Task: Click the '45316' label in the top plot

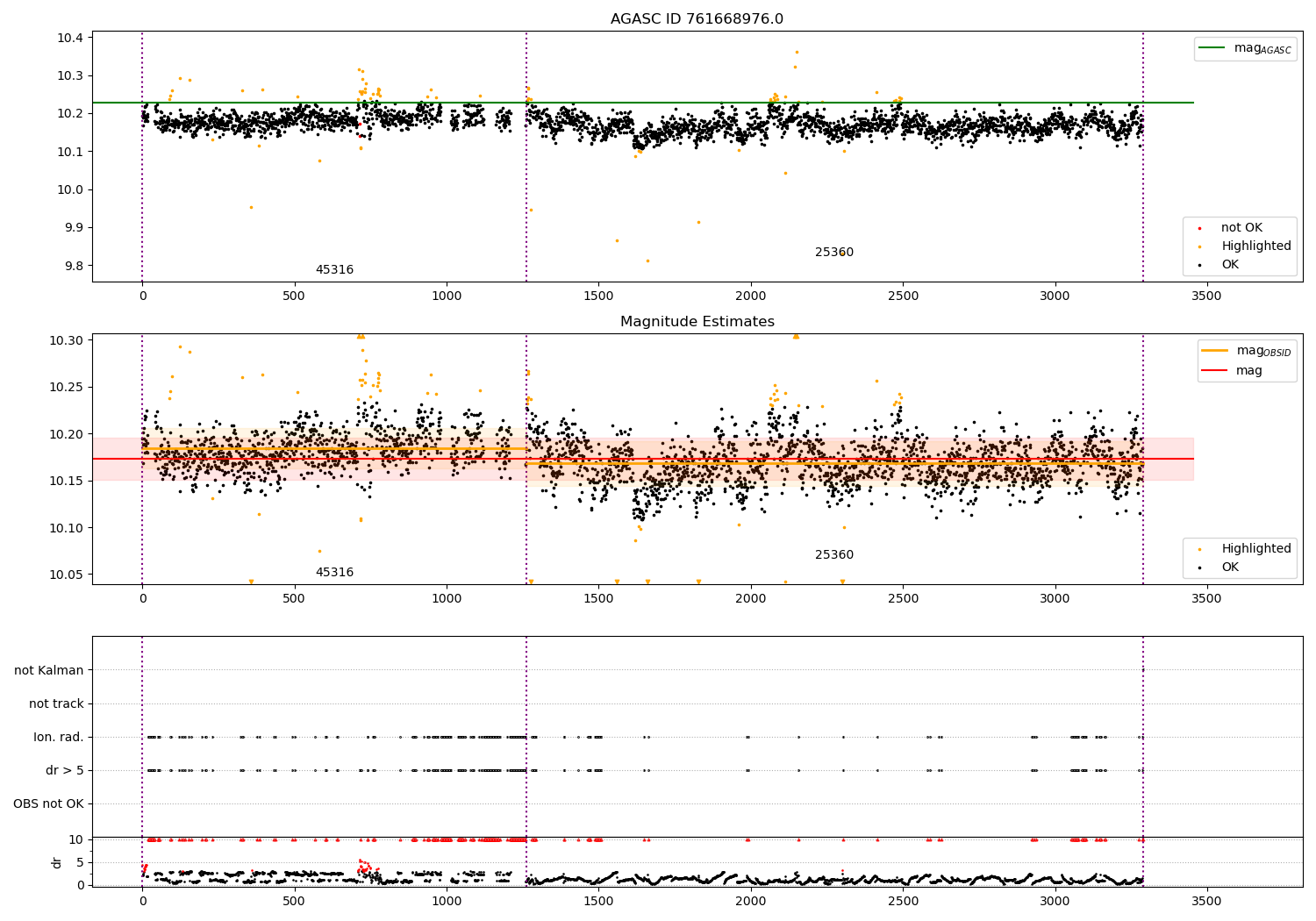Action: point(334,270)
